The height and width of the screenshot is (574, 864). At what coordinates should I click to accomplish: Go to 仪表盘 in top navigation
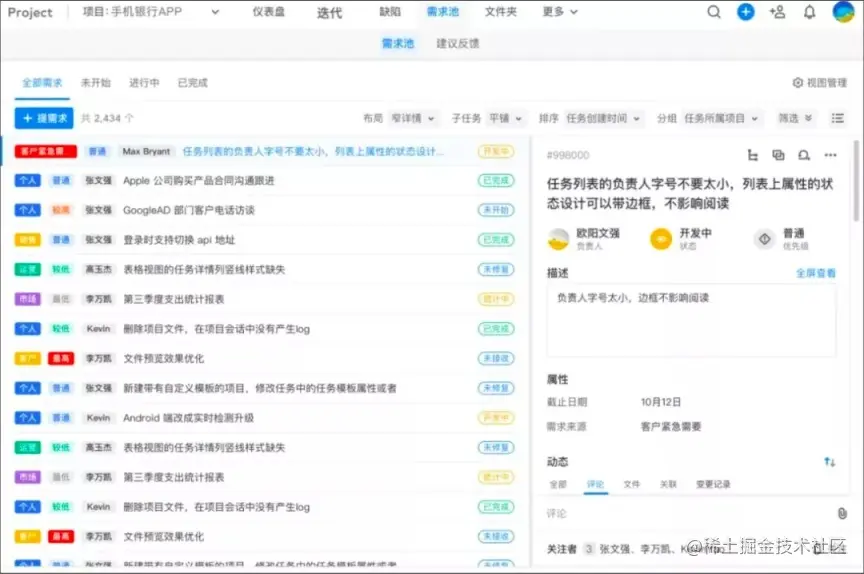[x=268, y=12]
